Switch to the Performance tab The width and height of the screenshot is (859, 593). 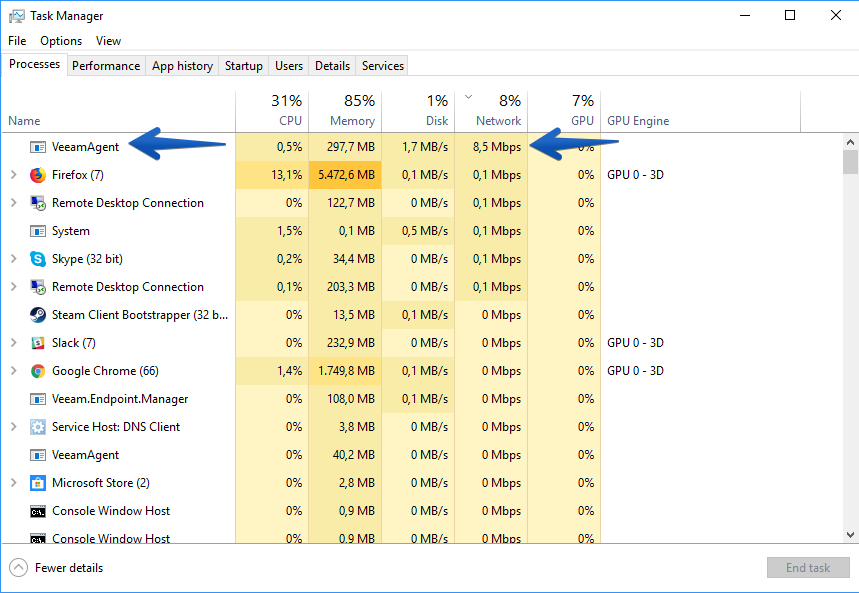pyautogui.click(x=106, y=66)
